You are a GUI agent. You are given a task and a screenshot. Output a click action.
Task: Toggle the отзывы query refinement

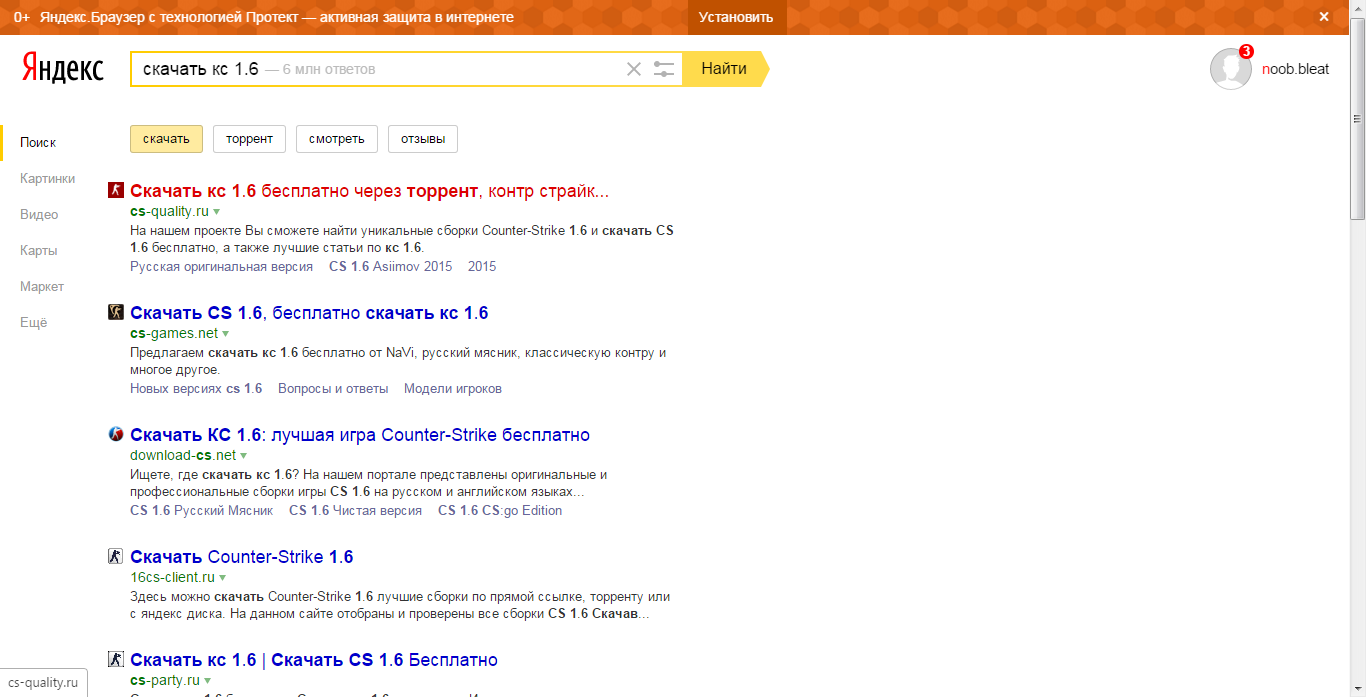point(423,139)
